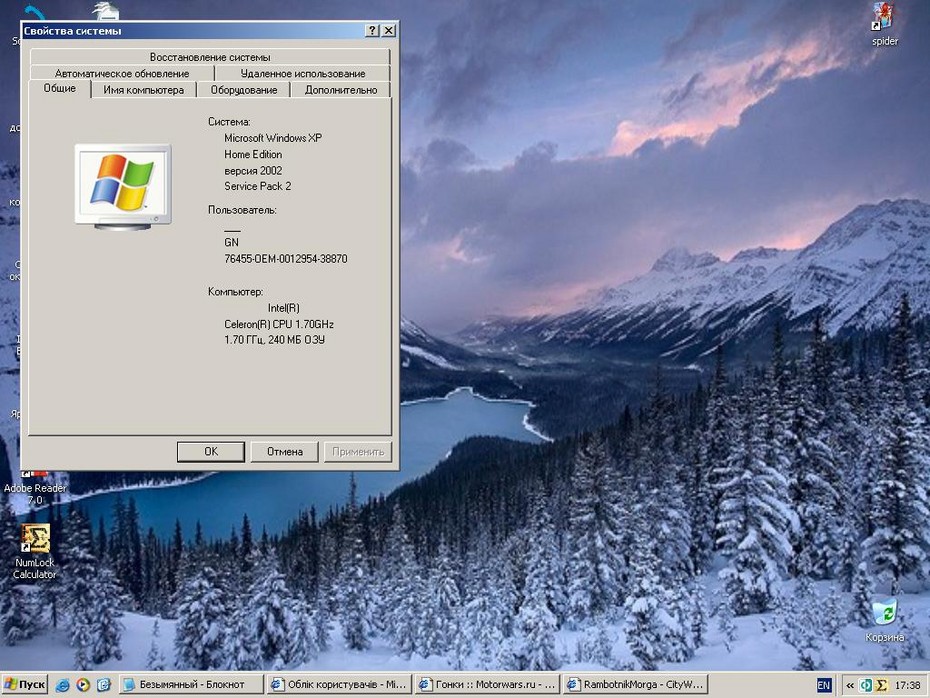Image resolution: width=930 pixels, height=698 pixels.
Task: Click the help question mark button in title bar
Action: click(372, 30)
